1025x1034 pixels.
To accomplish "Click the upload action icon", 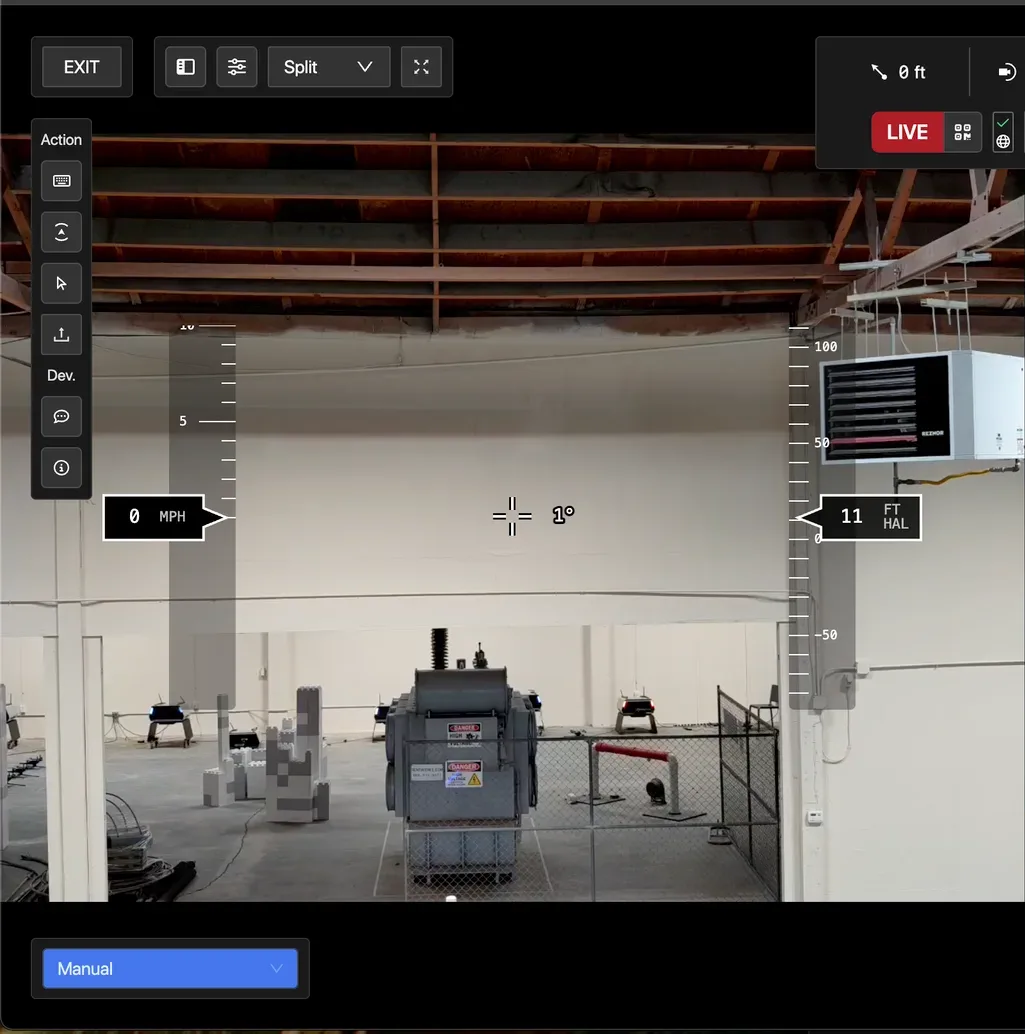I will click(x=61, y=335).
